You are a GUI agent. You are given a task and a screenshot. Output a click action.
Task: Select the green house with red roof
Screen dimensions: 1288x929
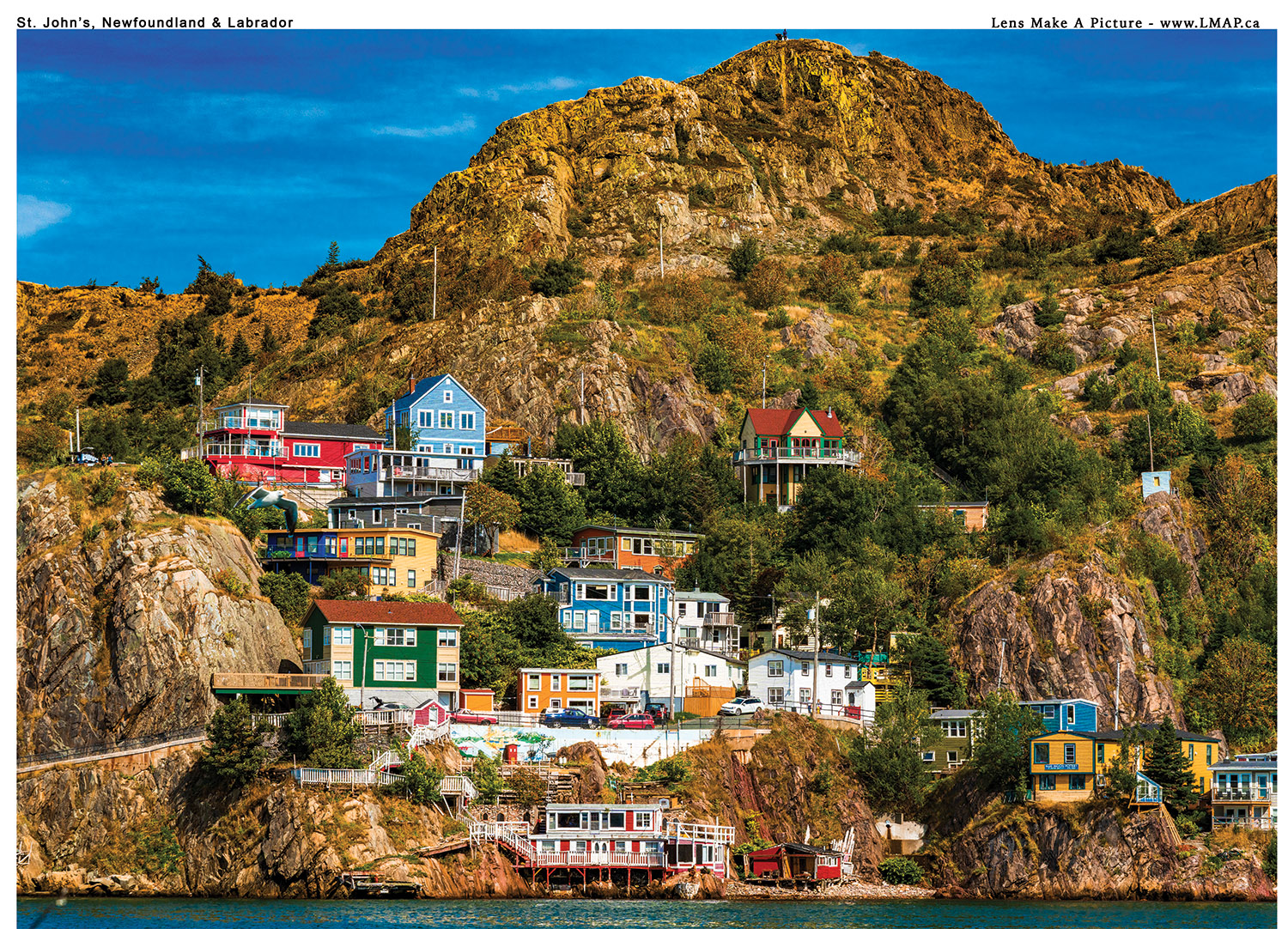pos(384,648)
